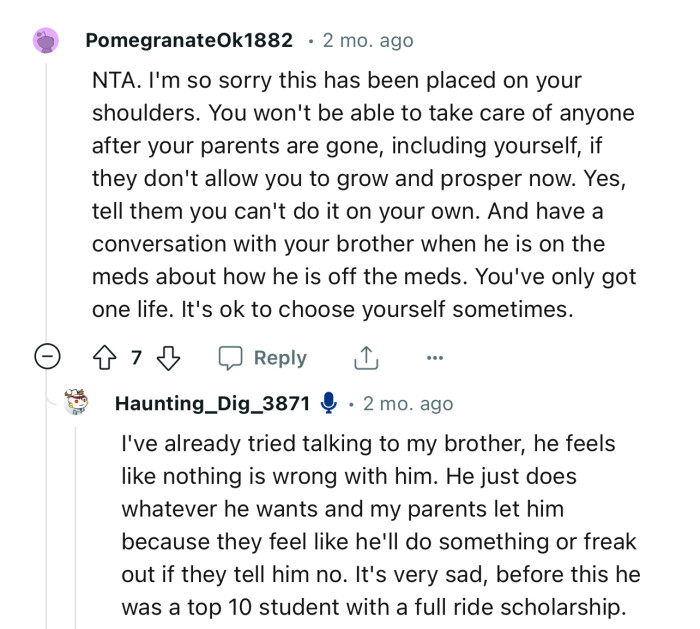Open PomegranateOk1882's user profile
Screen dimensions: 700x629
(189, 41)
